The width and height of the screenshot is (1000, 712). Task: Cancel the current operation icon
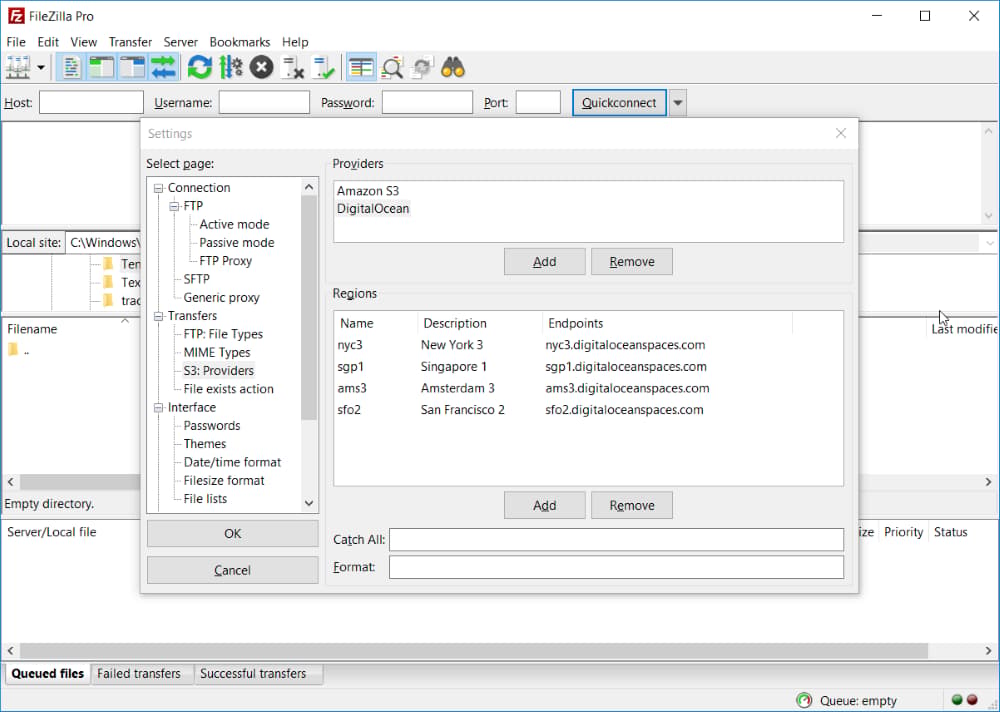tap(261, 67)
